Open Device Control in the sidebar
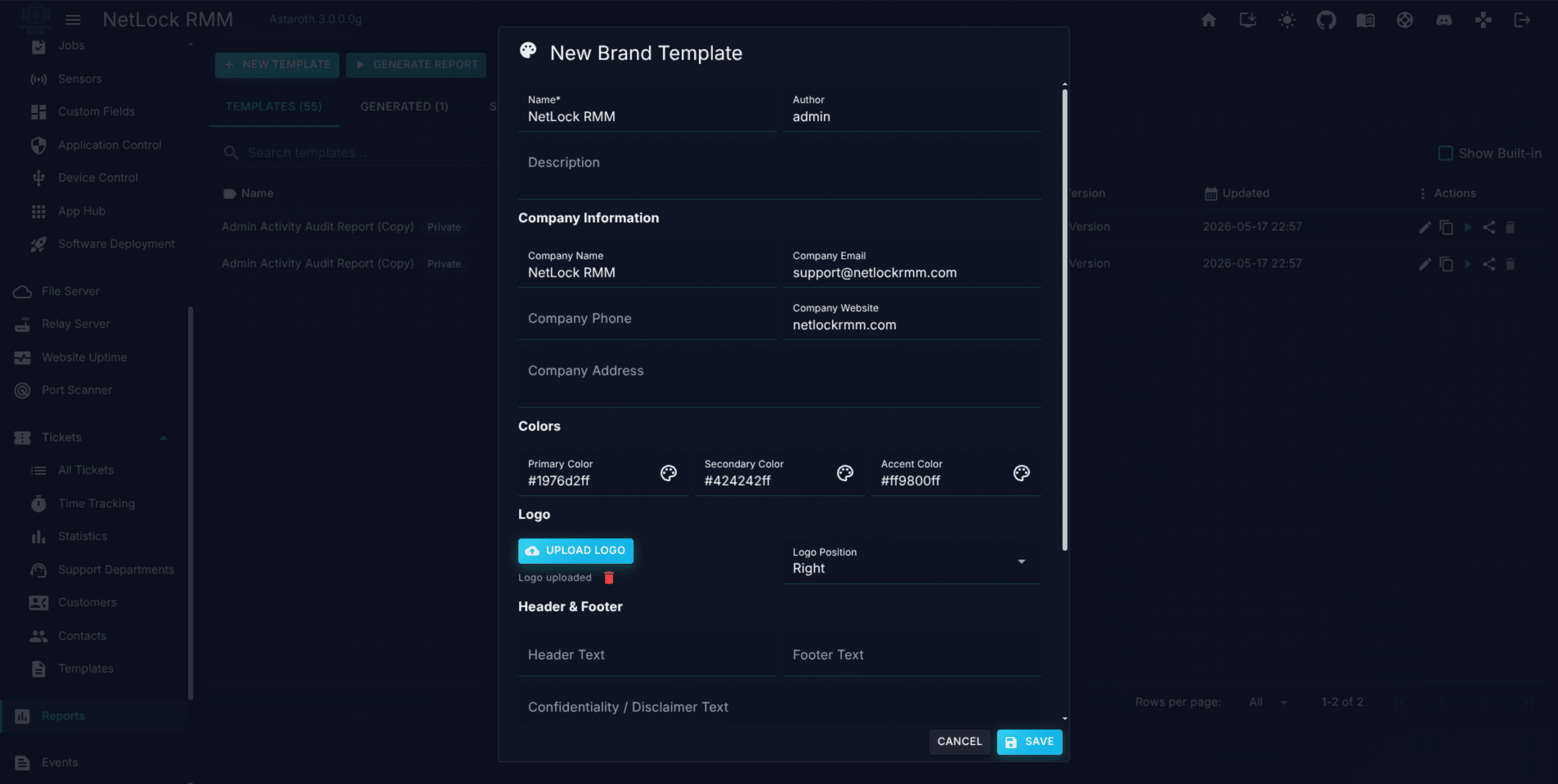This screenshot has width=1558, height=784. pyautogui.click(x=97, y=177)
